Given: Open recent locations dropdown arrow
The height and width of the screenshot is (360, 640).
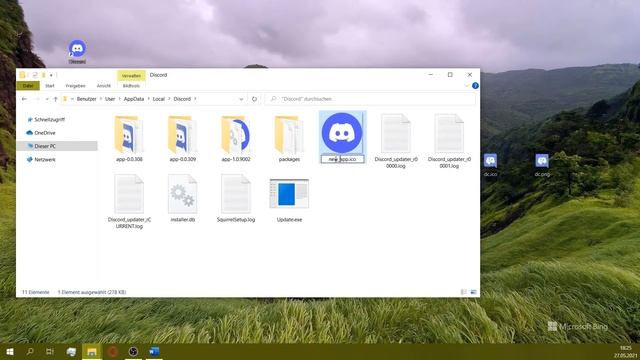Looking at the screenshot, I should point(47,99).
